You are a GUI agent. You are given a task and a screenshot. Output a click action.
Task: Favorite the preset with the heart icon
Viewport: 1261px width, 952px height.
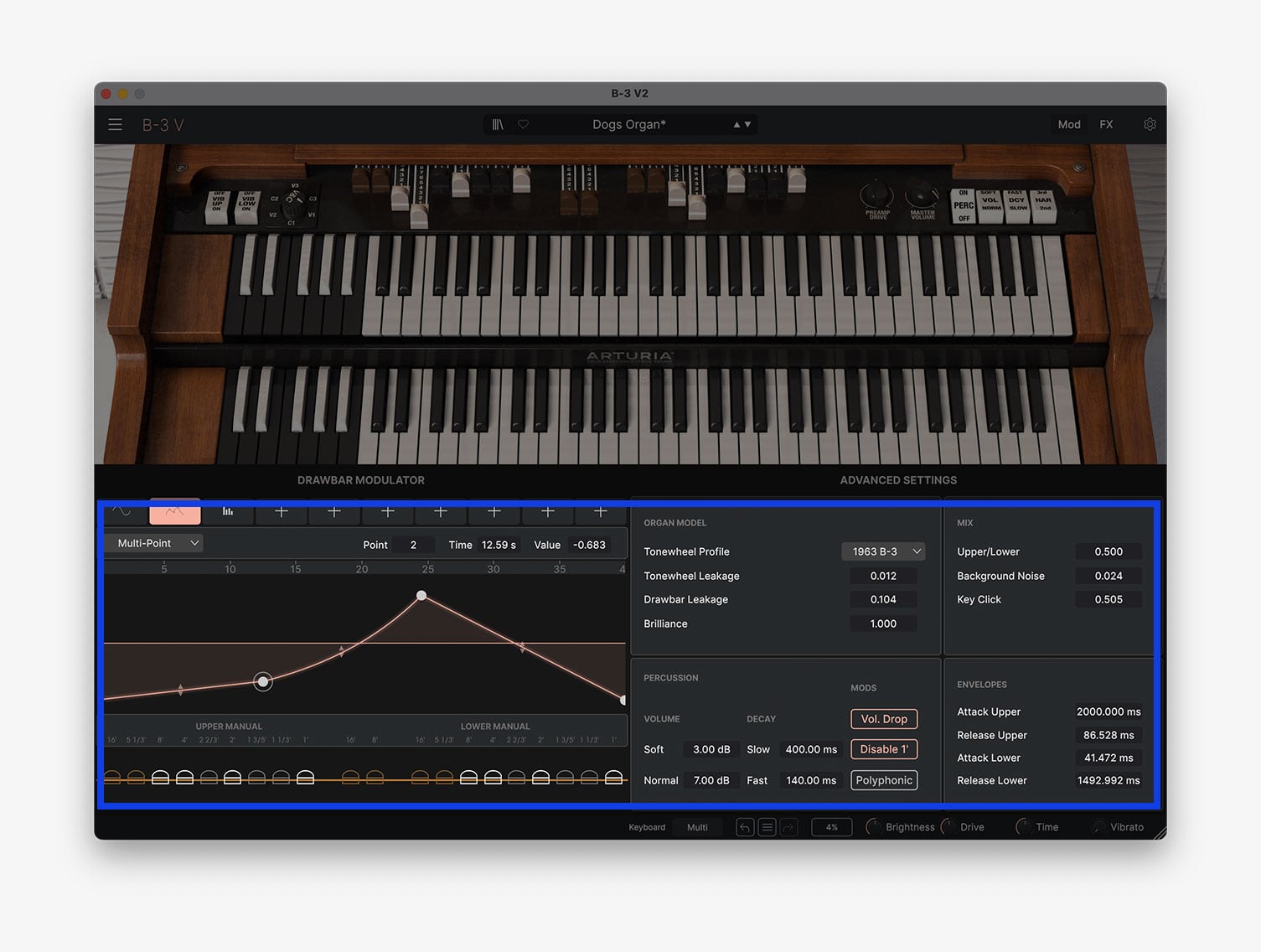(524, 125)
